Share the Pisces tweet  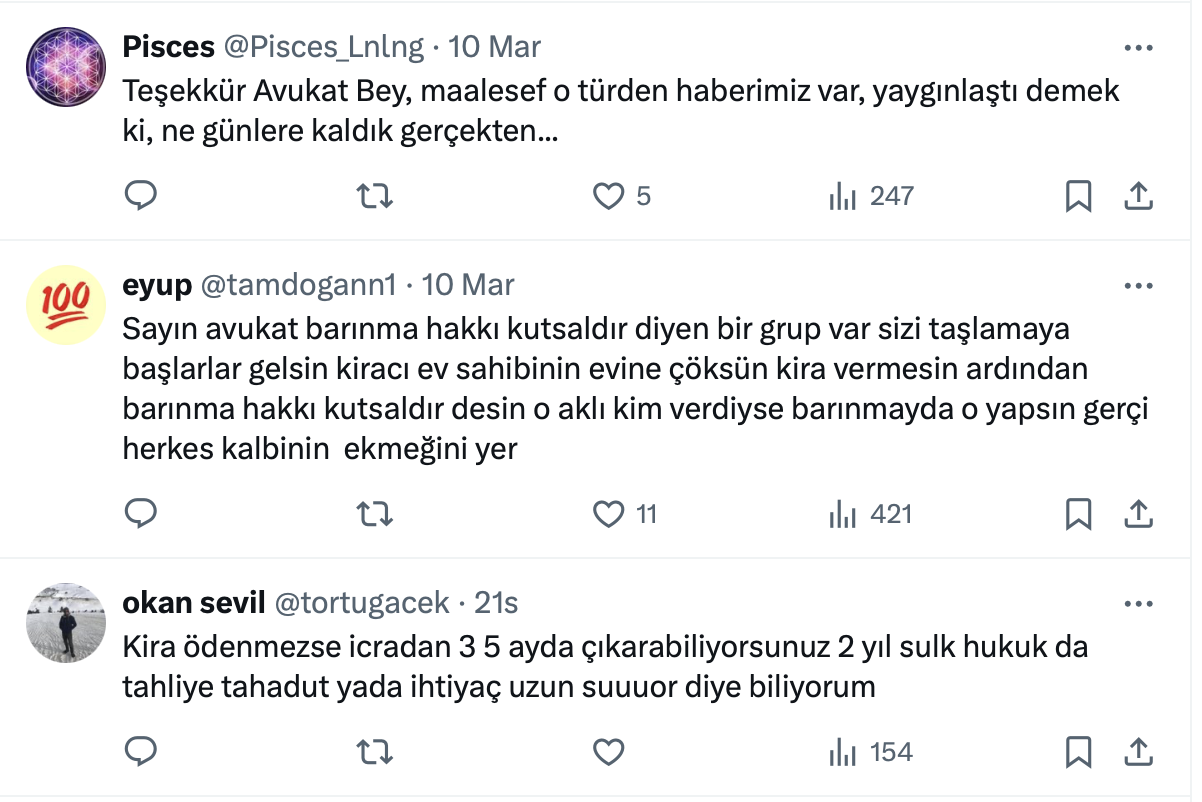[1139, 196]
